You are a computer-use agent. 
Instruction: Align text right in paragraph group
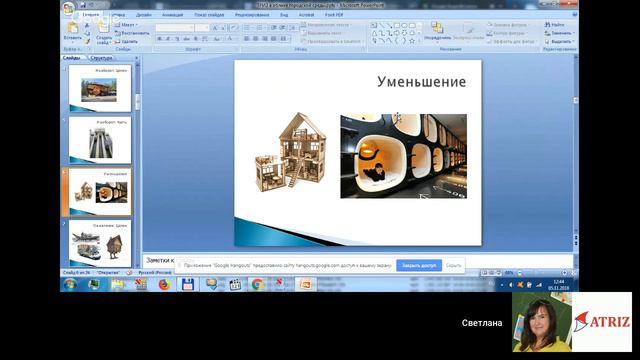pyautogui.click(x=265, y=39)
